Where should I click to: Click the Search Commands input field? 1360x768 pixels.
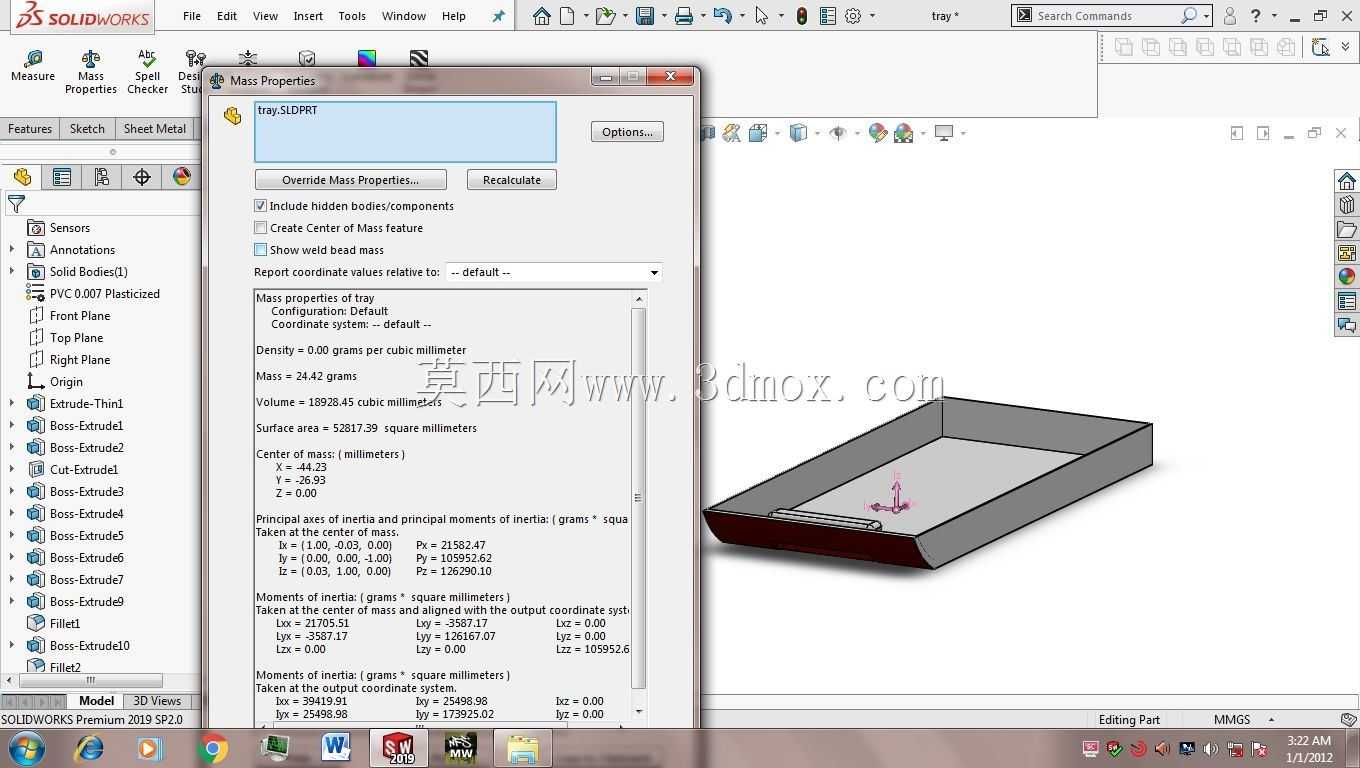(1107, 16)
